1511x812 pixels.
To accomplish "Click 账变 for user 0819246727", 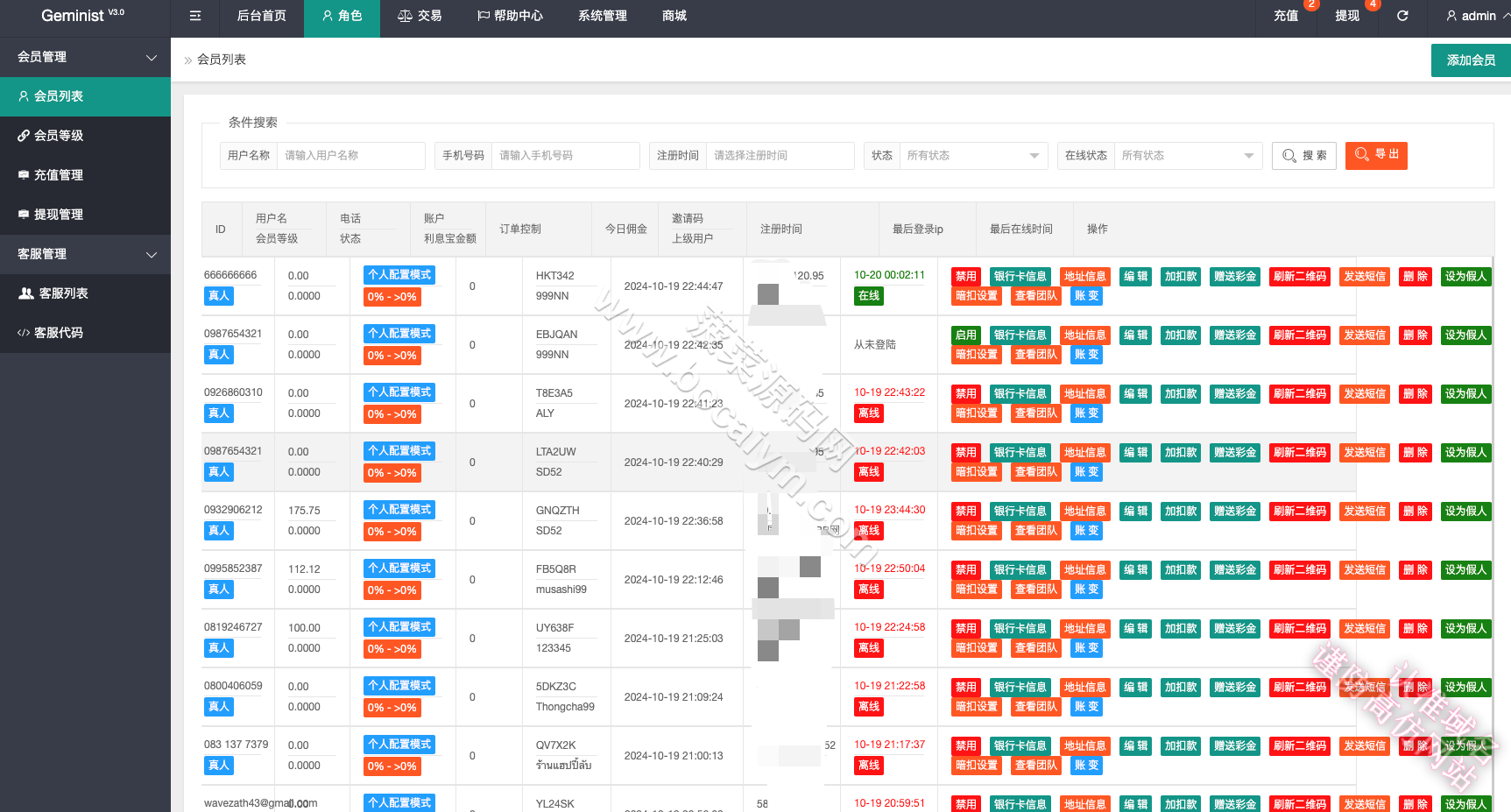I will pos(1086,648).
